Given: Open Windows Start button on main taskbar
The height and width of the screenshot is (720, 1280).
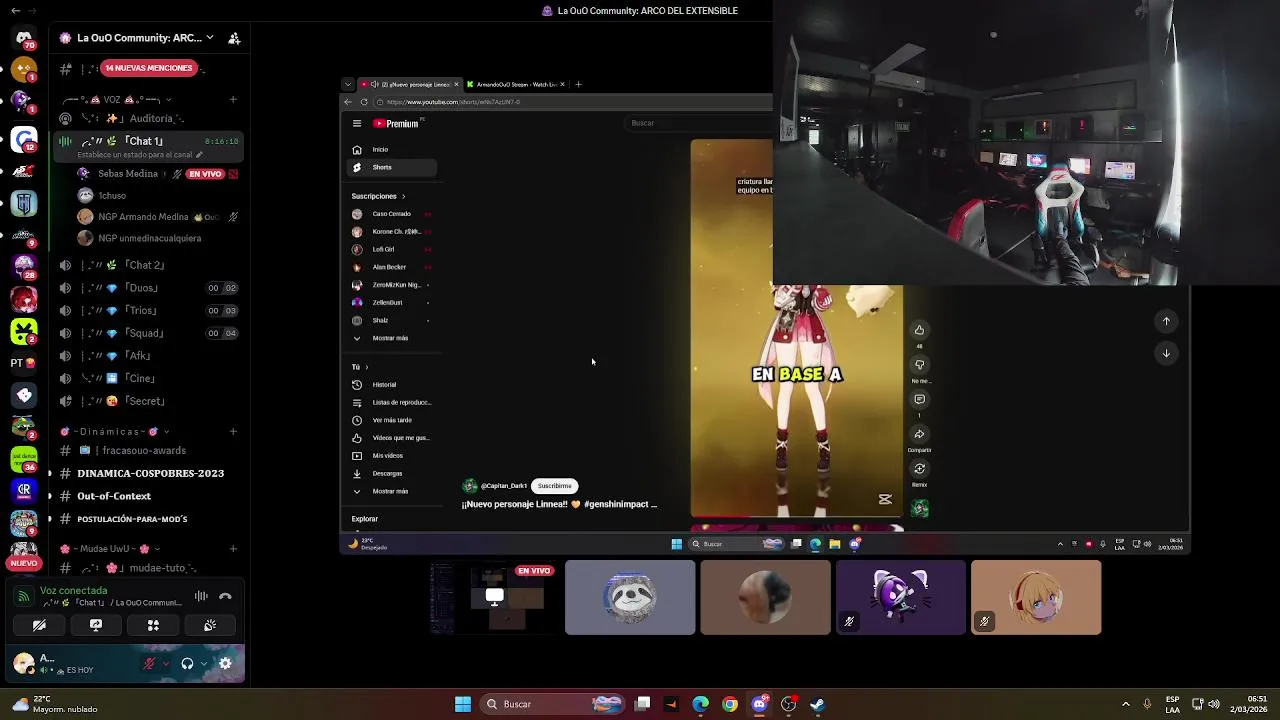Looking at the screenshot, I should (462, 704).
